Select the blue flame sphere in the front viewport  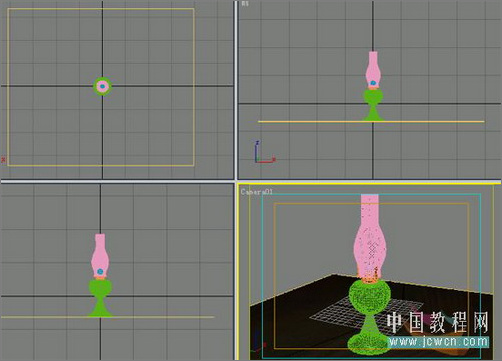pos(373,83)
